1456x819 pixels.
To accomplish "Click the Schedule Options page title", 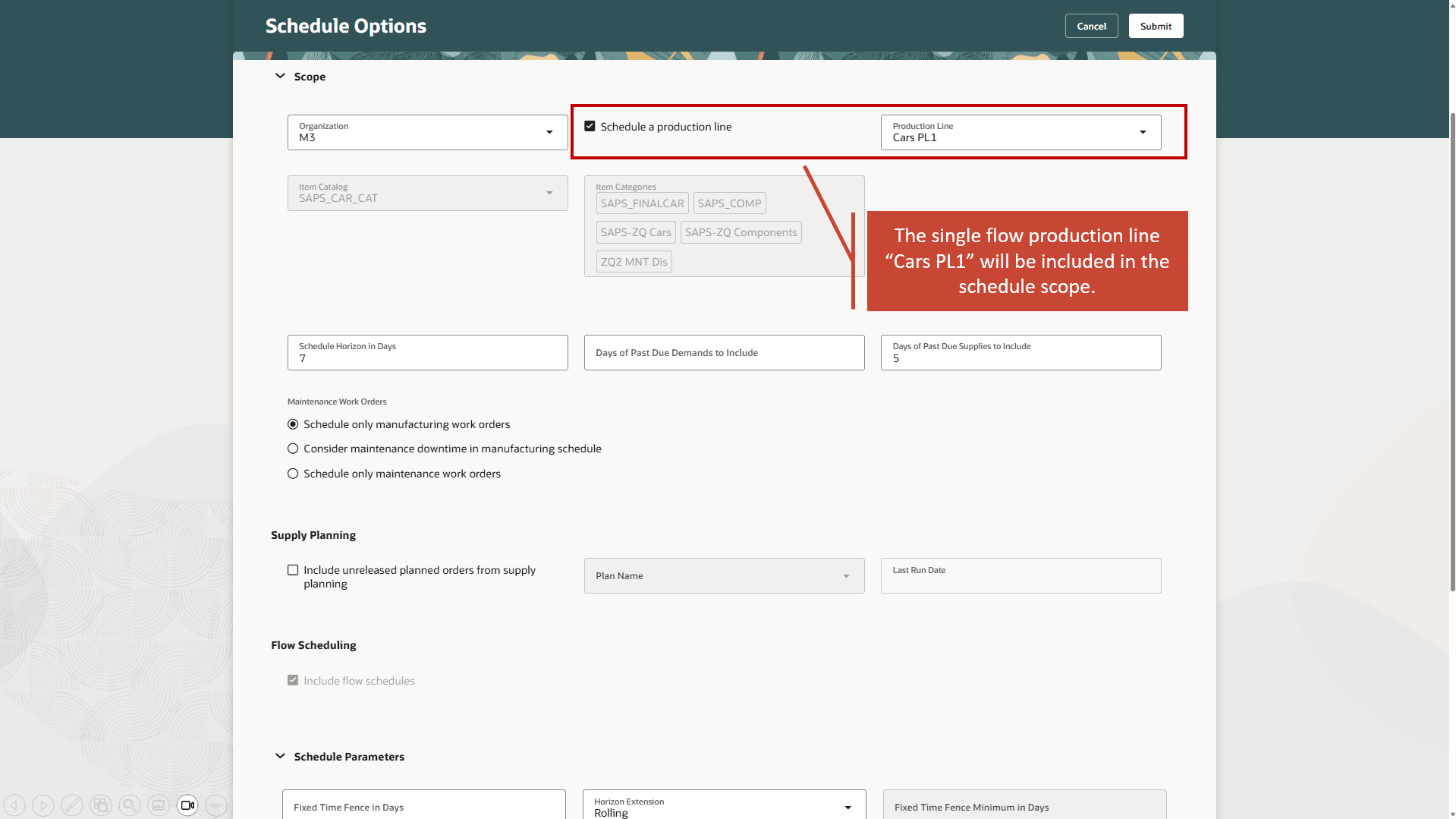I will [346, 26].
